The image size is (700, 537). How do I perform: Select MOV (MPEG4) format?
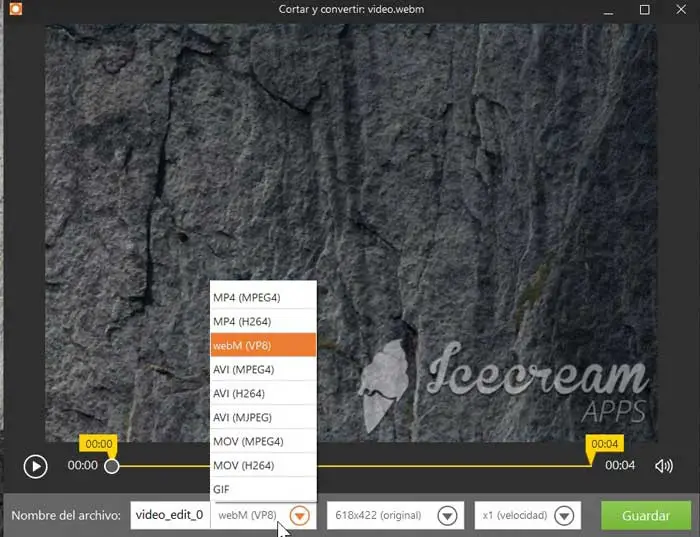click(263, 441)
